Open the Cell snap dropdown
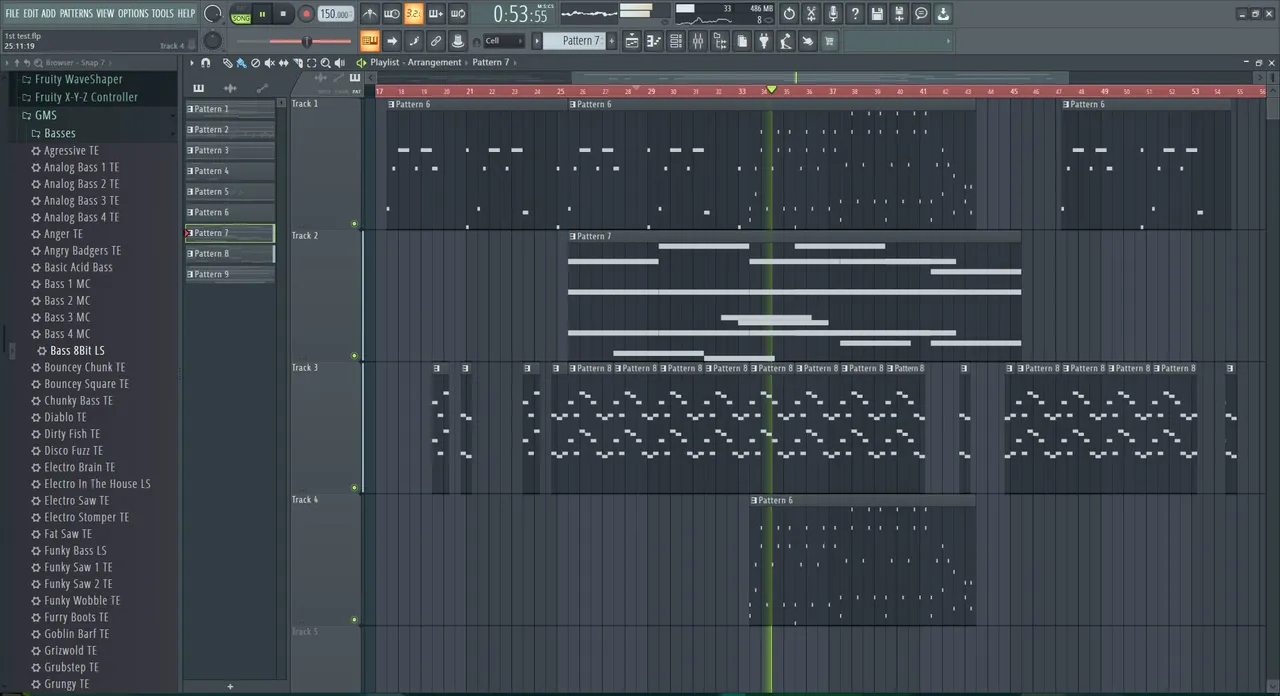Image resolution: width=1280 pixels, height=696 pixels. (x=504, y=41)
